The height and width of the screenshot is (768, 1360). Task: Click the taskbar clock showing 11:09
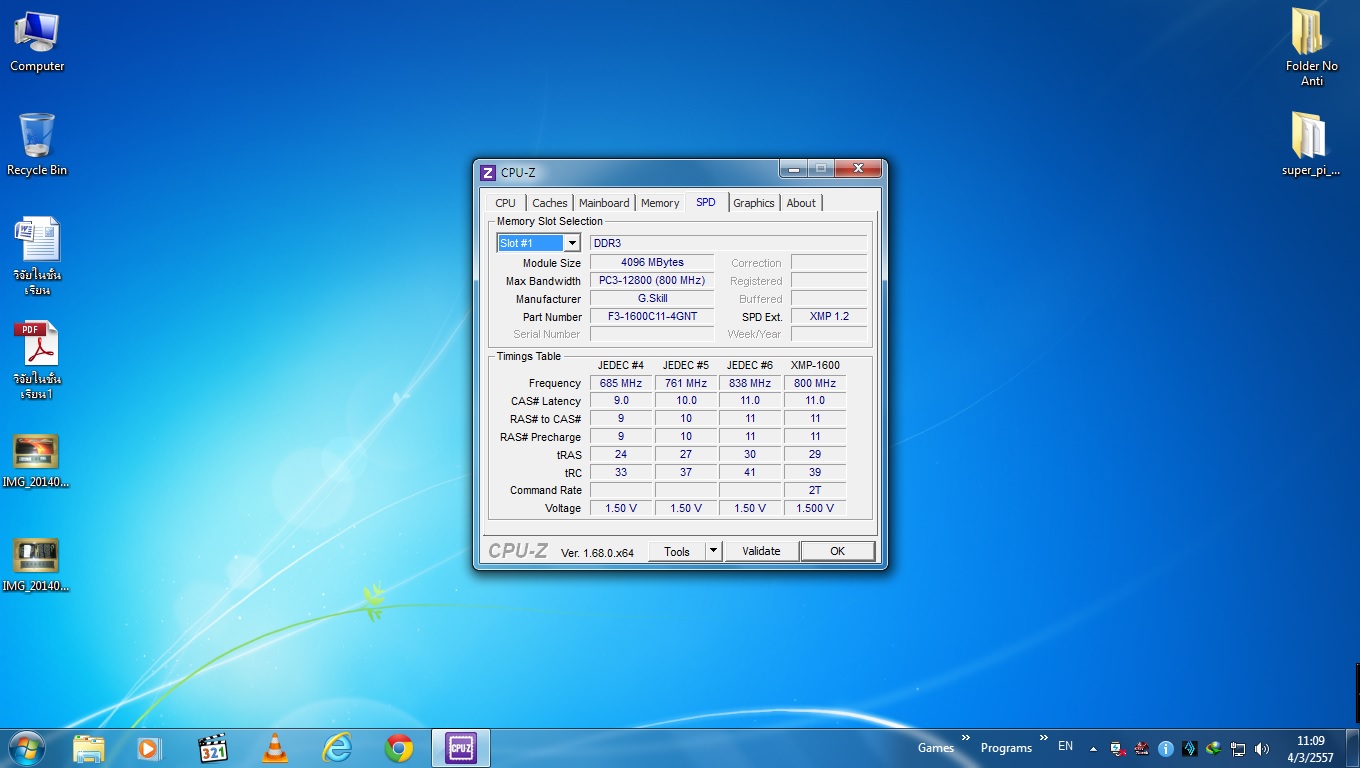pos(1310,748)
